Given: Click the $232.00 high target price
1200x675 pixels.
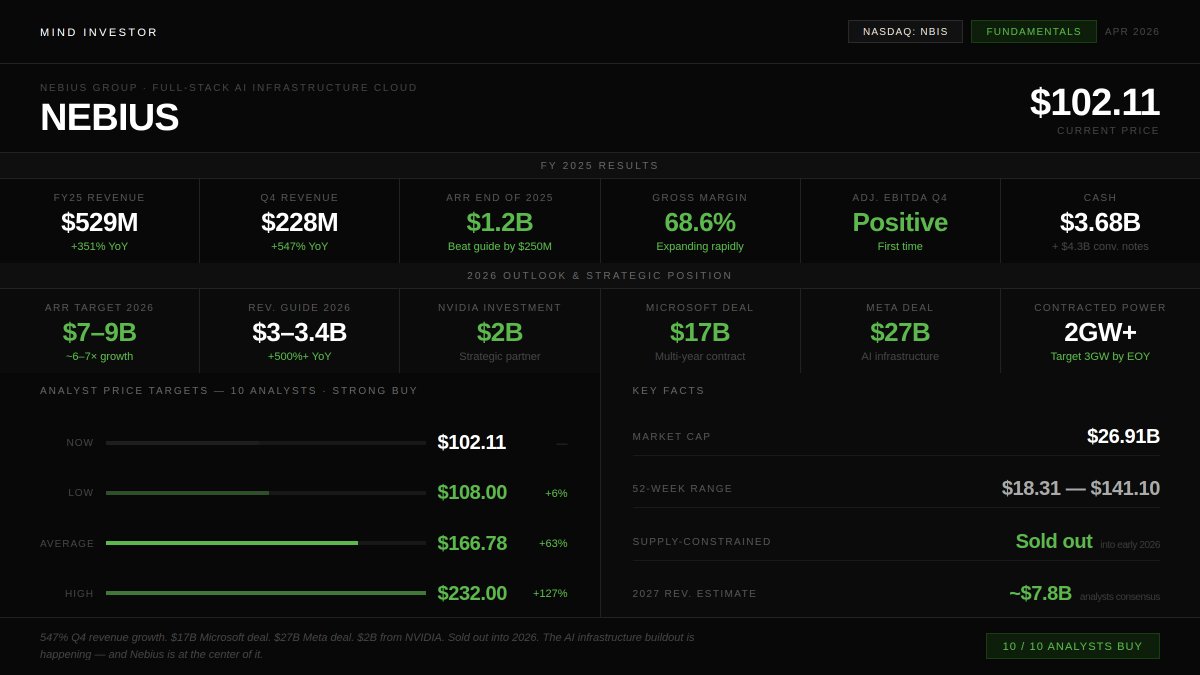Looking at the screenshot, I should pos(472,593).
